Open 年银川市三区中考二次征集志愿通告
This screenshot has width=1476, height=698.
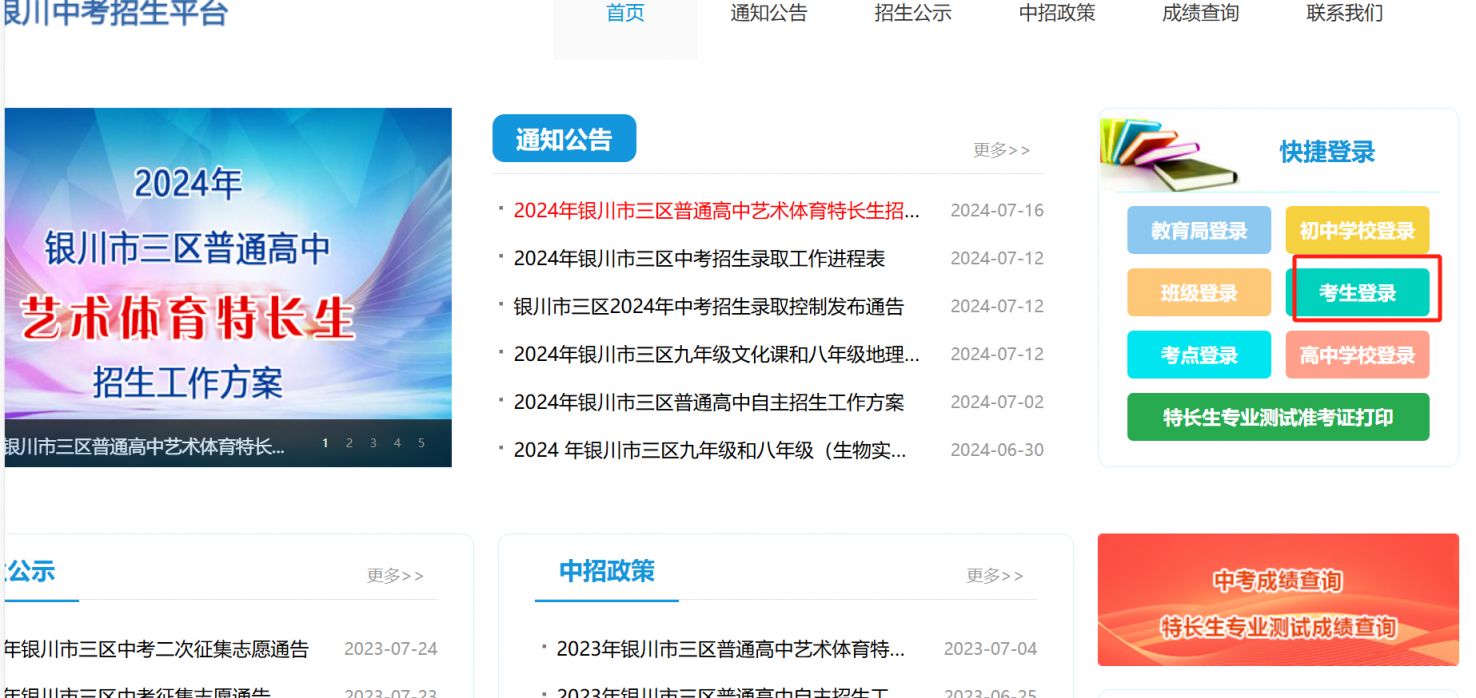coord(157,649)
